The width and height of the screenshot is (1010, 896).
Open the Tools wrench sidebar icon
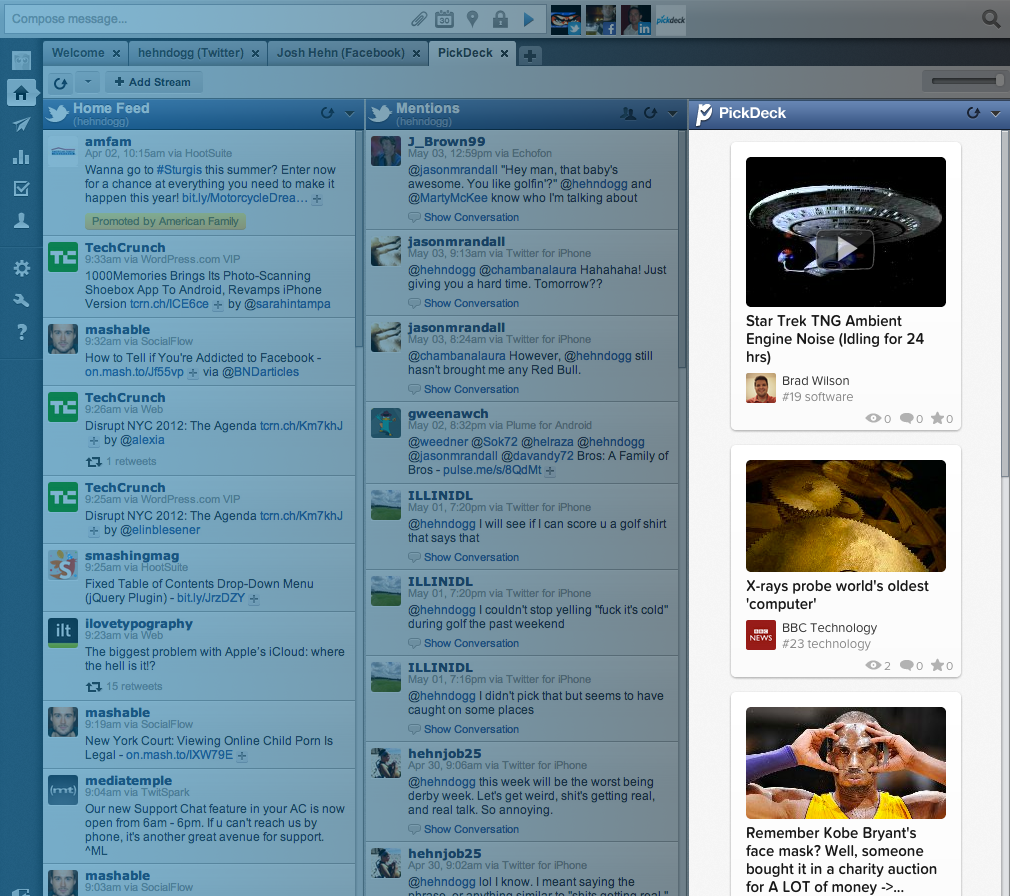coord(21,300)
